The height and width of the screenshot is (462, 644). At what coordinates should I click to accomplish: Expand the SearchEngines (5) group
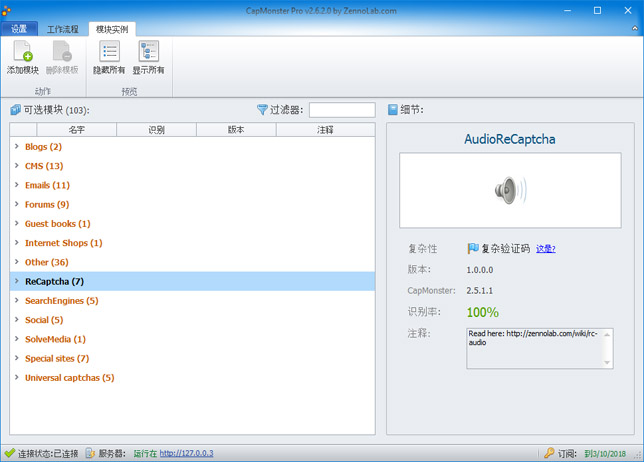tap(17, 300)
